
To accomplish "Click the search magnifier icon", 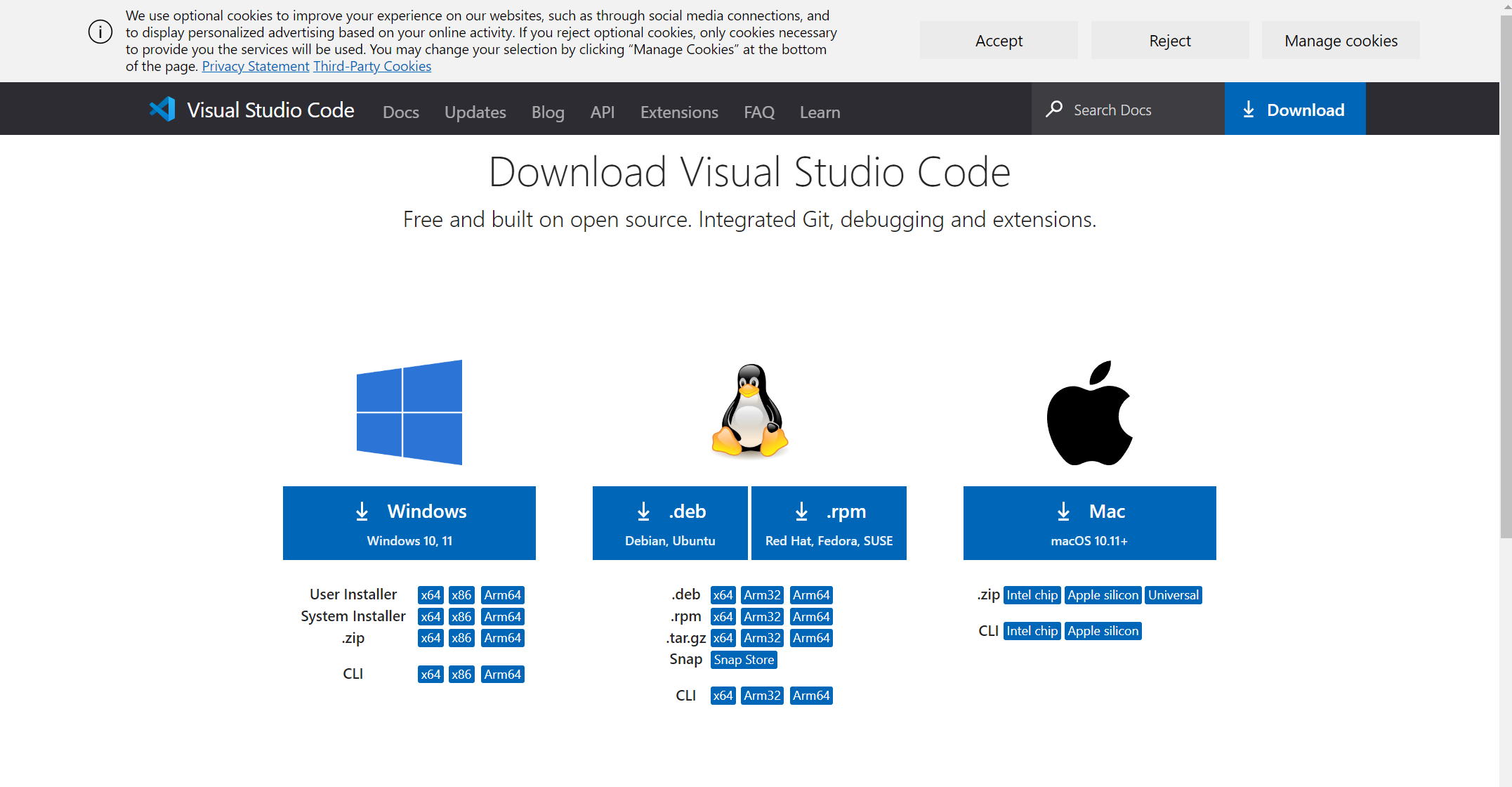I will click(1053, 109).
